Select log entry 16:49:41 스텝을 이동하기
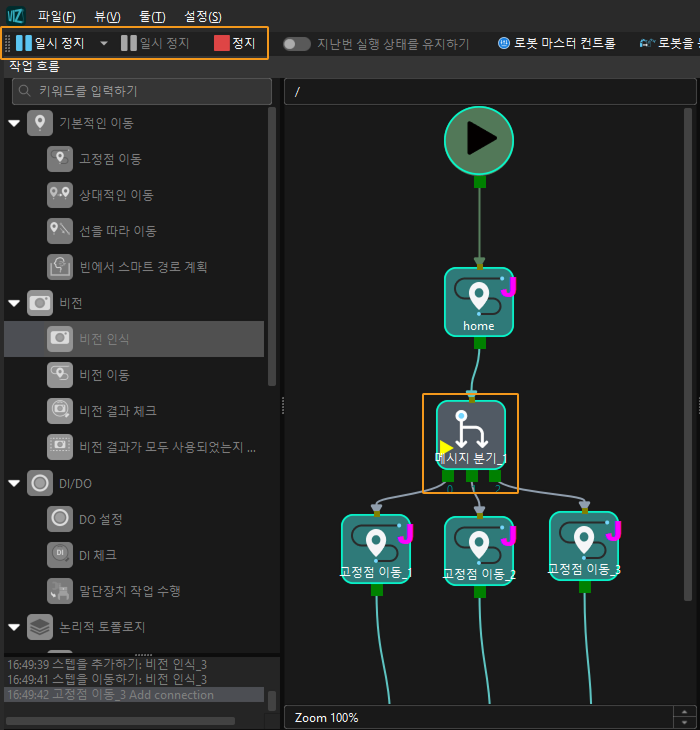Viewport: 700px width, 730px height. click(x=134, y=680)
